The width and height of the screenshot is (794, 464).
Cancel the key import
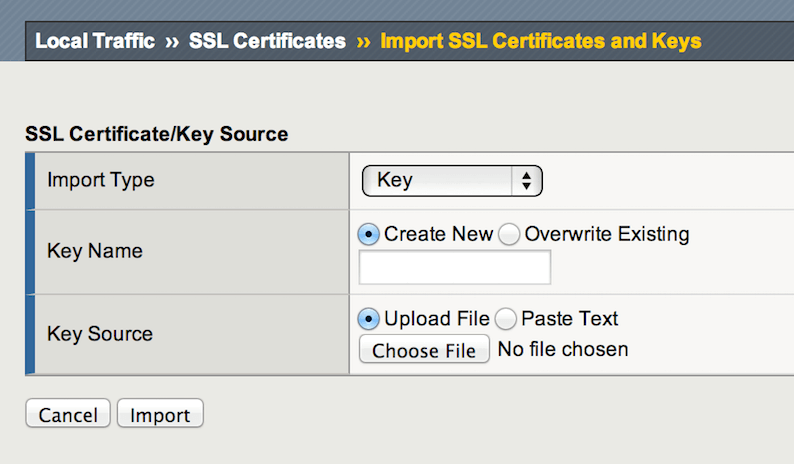click(68, 414)
